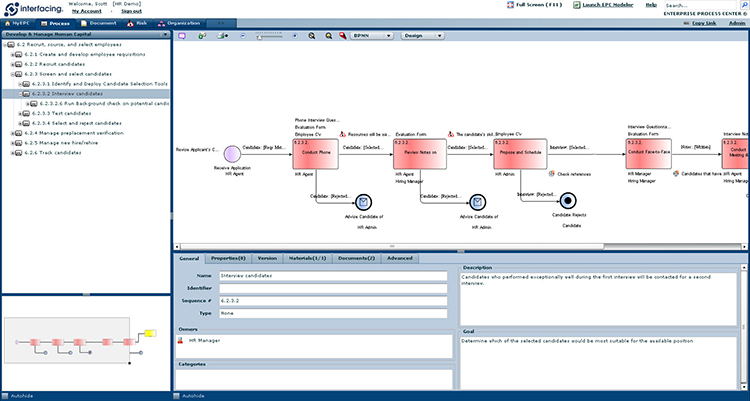Click the zoom out minus button
The width and height of the screenshot is (750, 401).
click(x=243, y=36)
